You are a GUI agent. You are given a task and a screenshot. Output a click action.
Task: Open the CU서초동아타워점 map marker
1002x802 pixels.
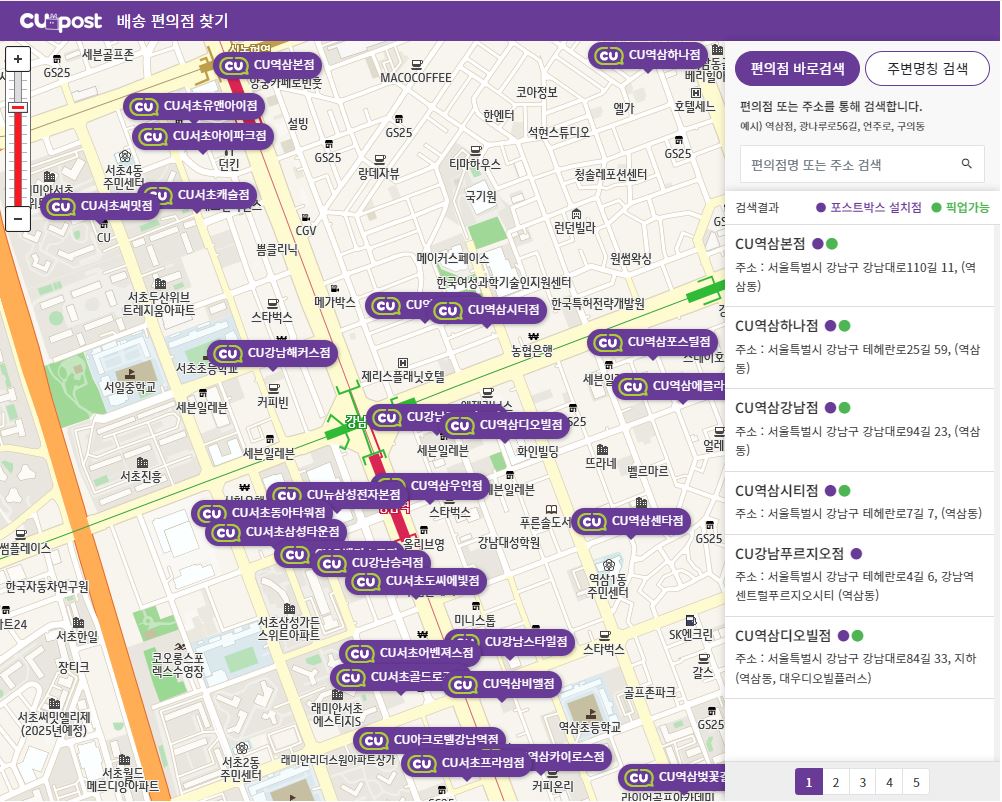[262, 513]
